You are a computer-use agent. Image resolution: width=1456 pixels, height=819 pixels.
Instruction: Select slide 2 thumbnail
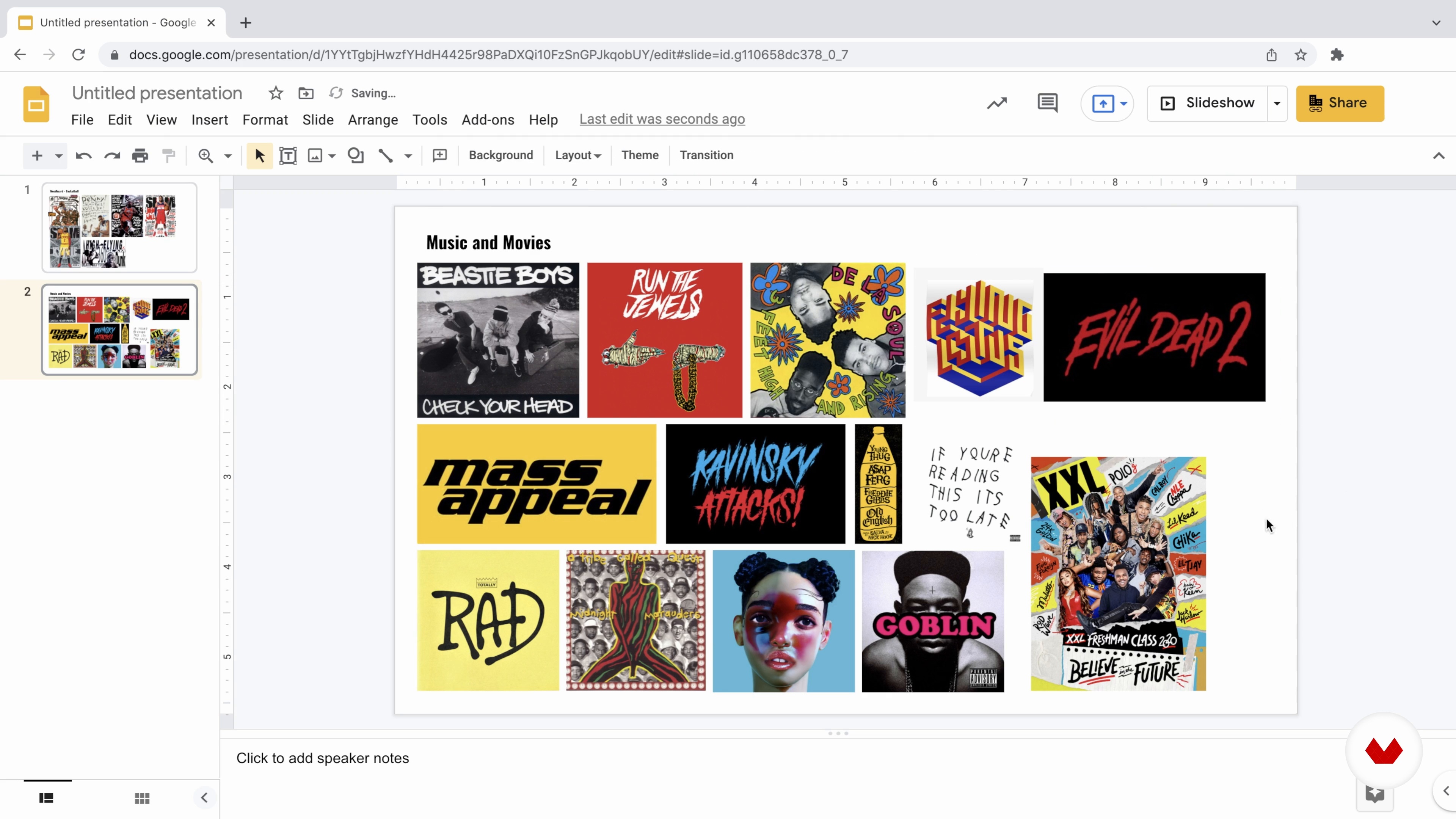(x=119, y=329)
